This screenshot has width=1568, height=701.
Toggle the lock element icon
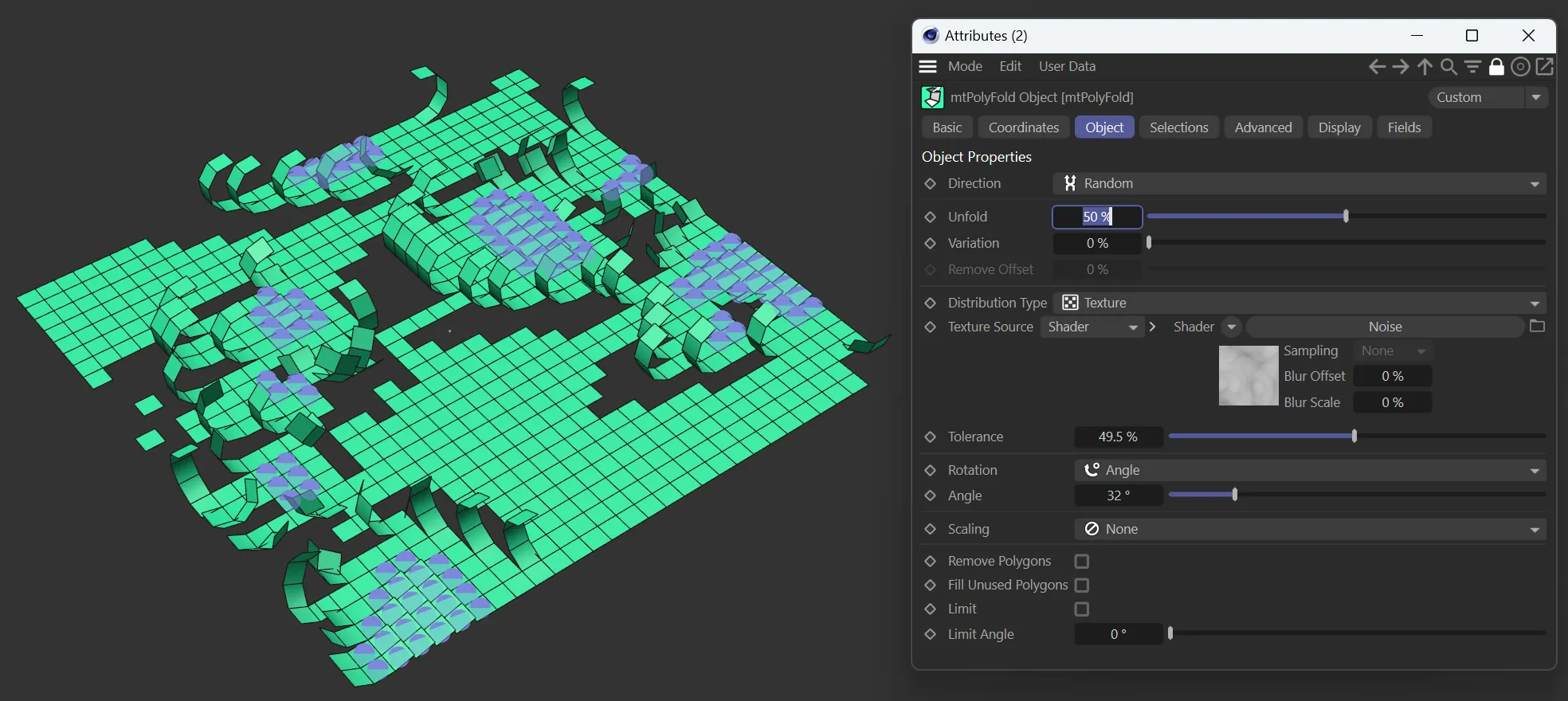point(1496,67)
